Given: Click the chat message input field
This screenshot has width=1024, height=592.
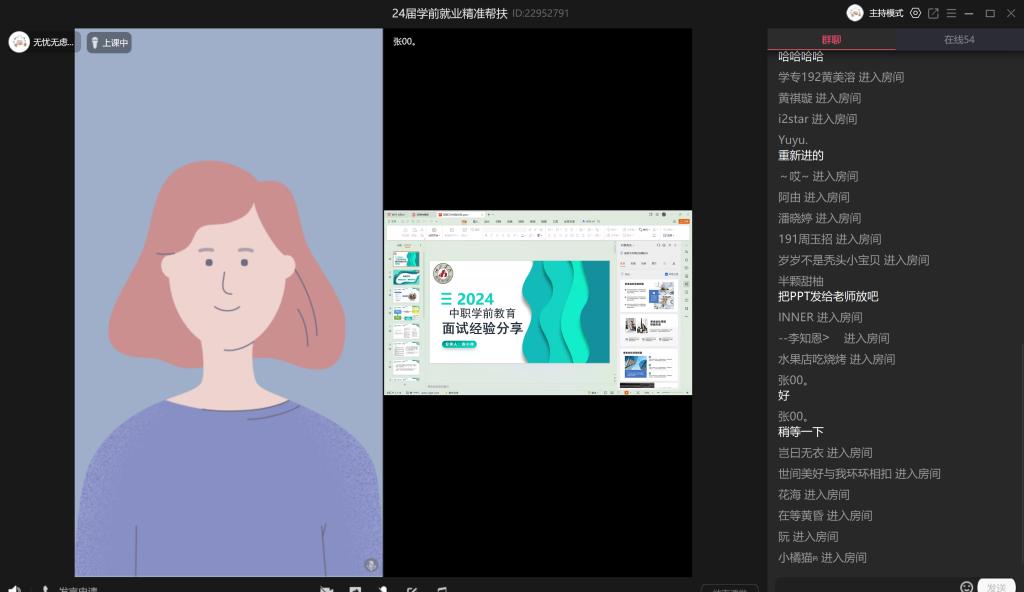Looking at the screenshot, I should click(865, 586).
